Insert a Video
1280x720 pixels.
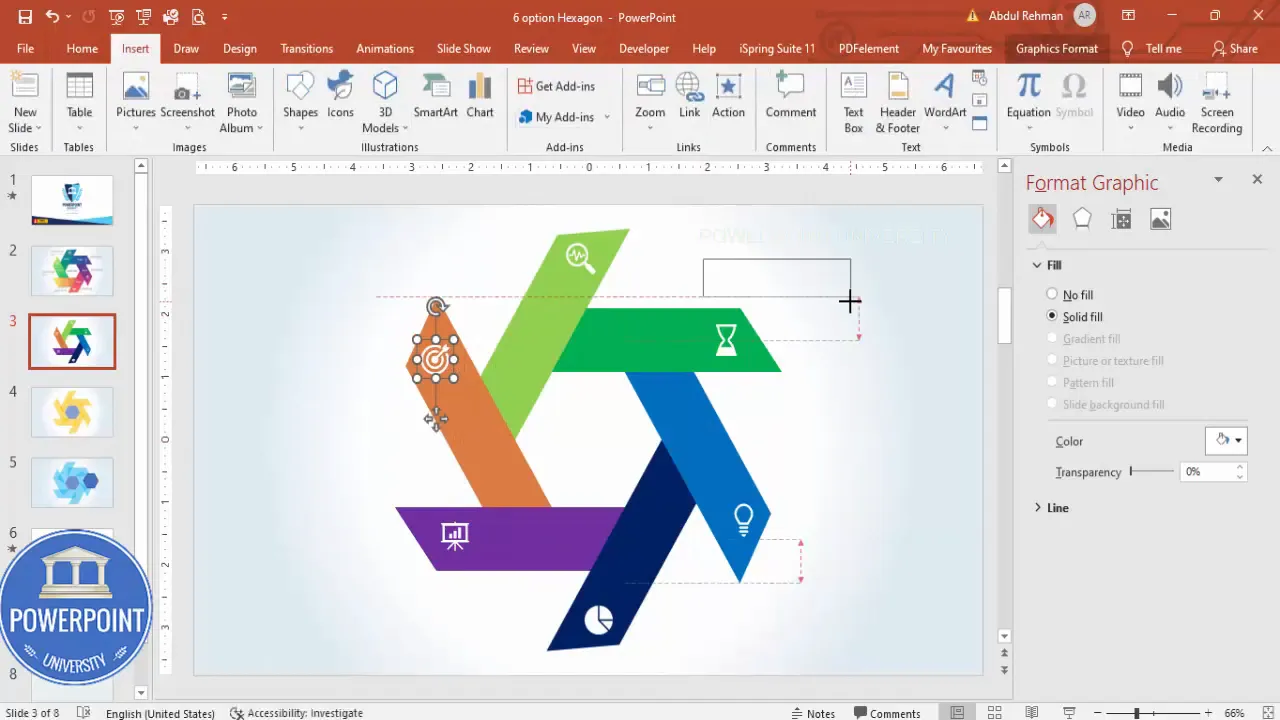(1130, 103)
